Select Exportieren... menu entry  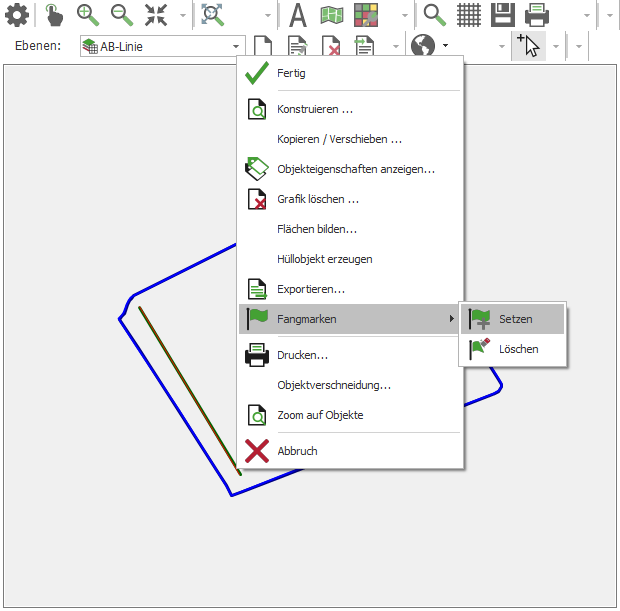pyautogui.click(x=311, y=289)
